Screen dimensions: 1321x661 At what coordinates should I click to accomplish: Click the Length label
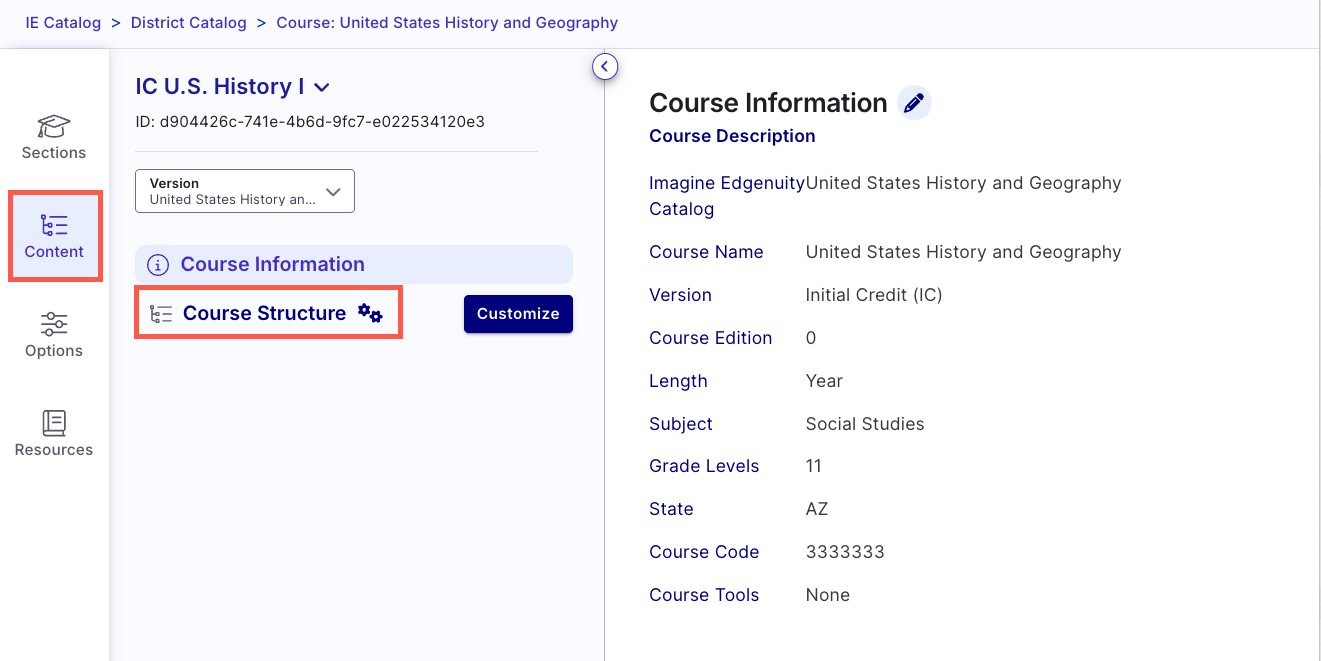click(x=678, y=381)
